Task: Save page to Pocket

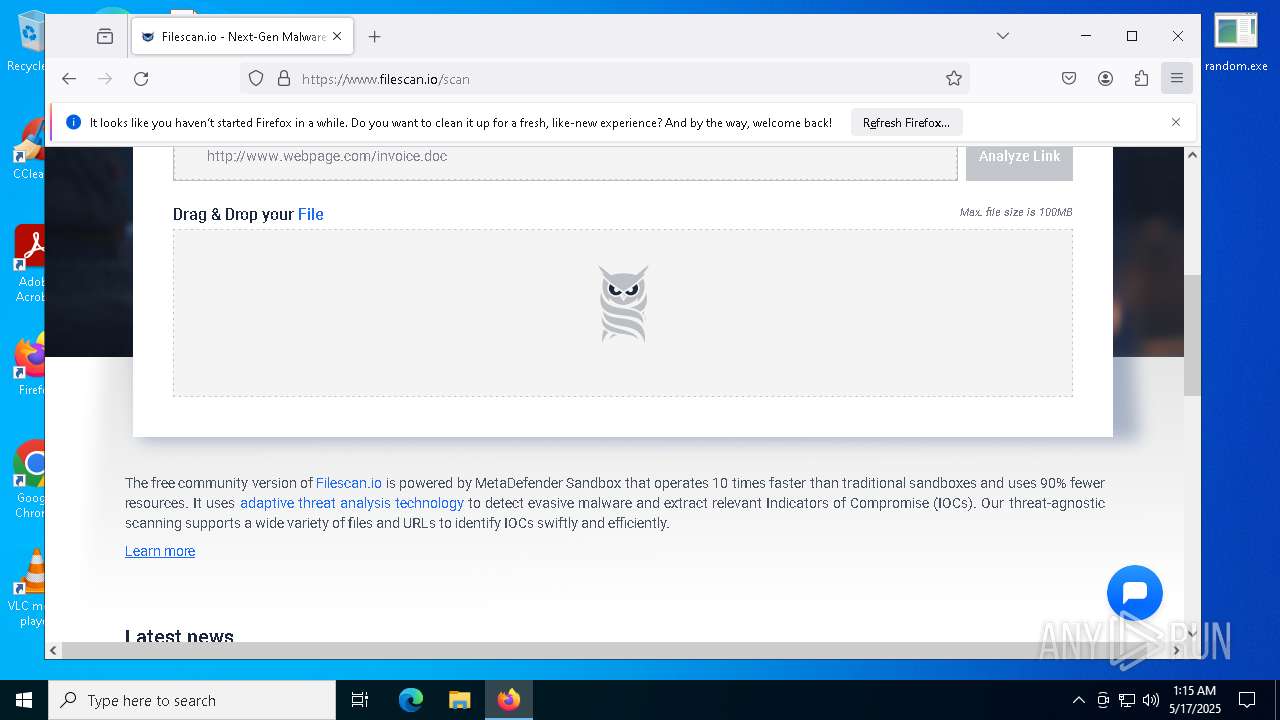Action: click(1069, 79)
